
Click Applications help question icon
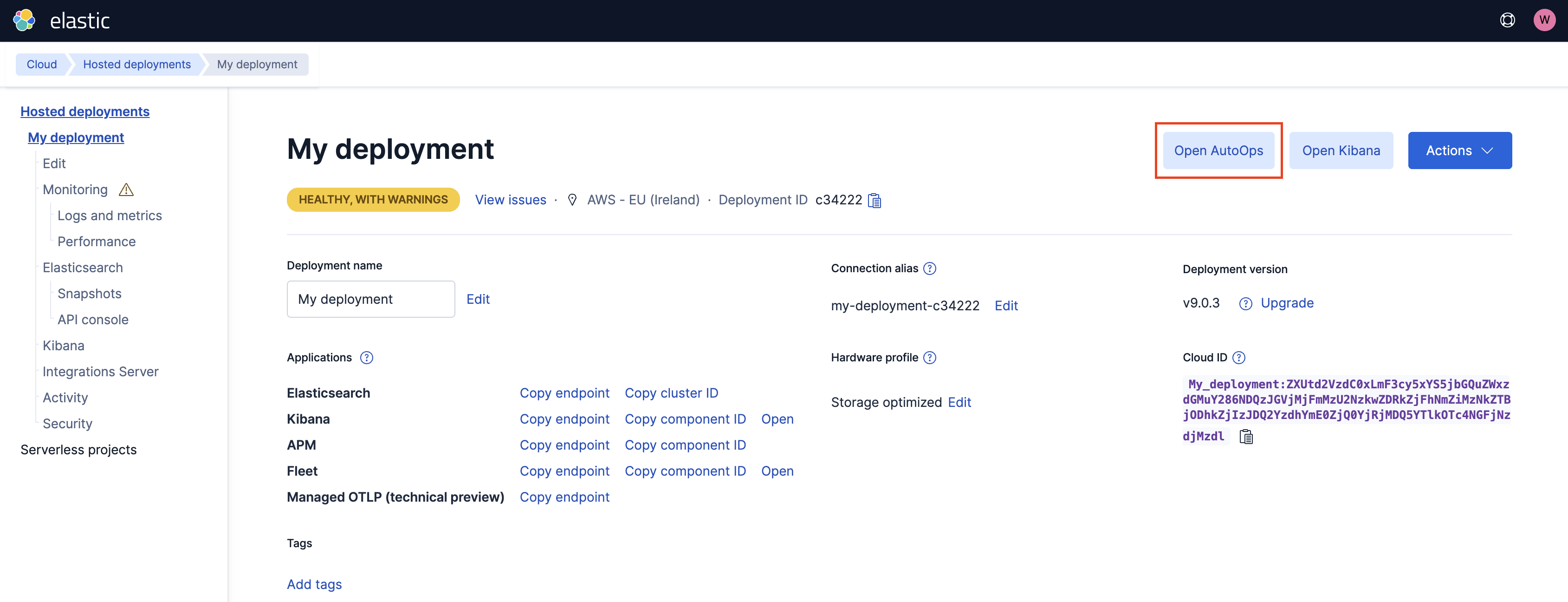tap(366, 358)
